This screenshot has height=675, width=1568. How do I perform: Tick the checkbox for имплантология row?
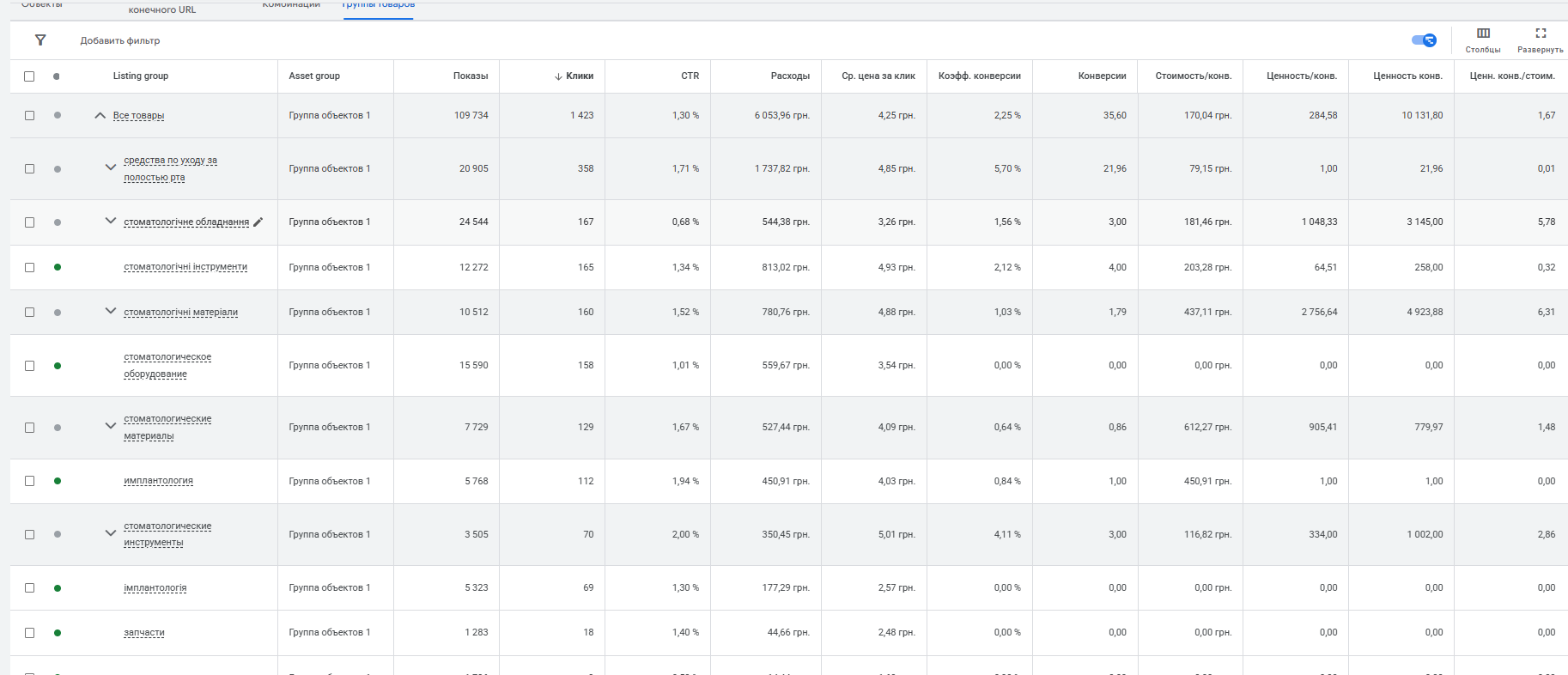[29, 481]
